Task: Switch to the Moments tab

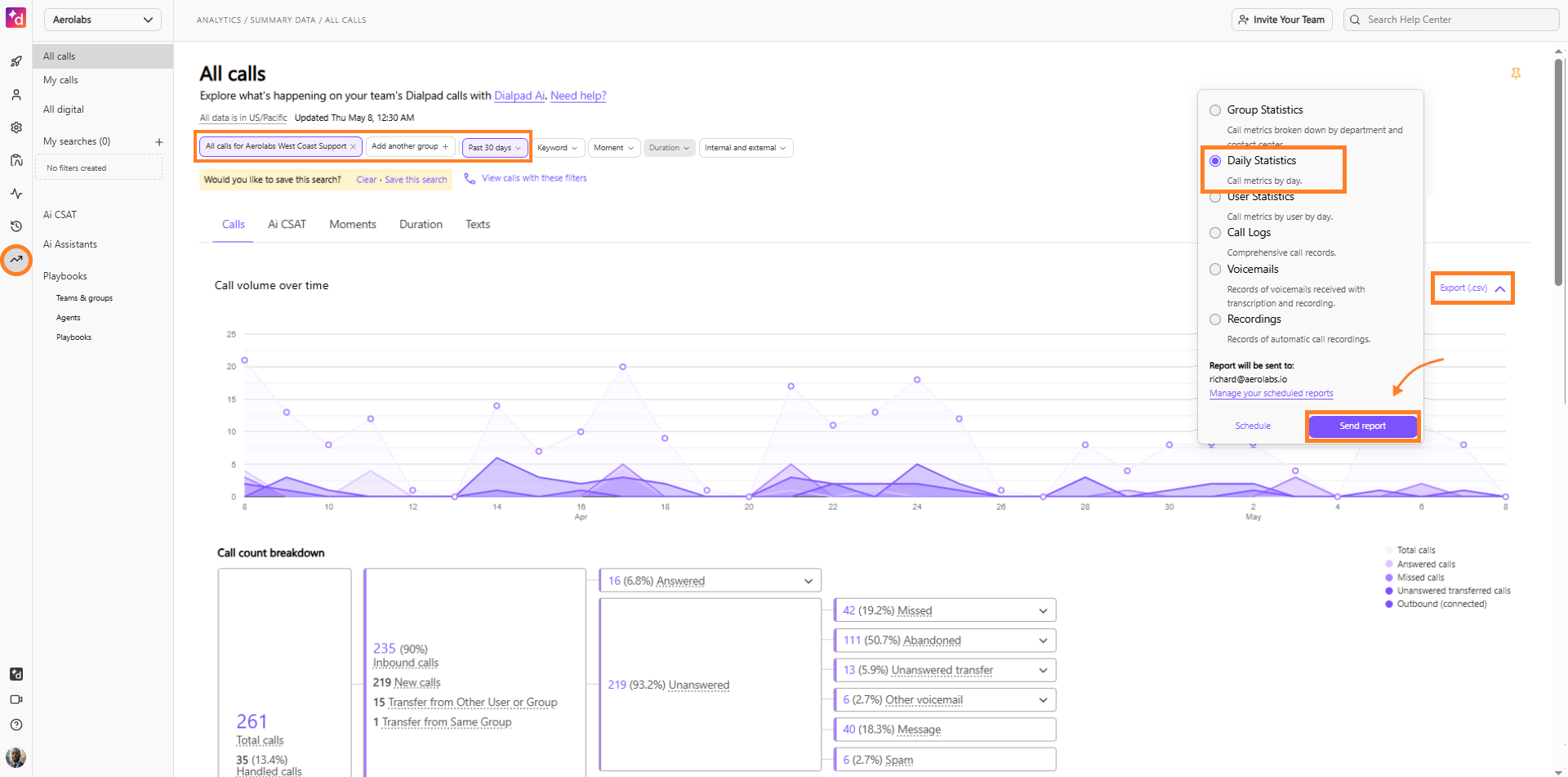Action: point(353,225)
